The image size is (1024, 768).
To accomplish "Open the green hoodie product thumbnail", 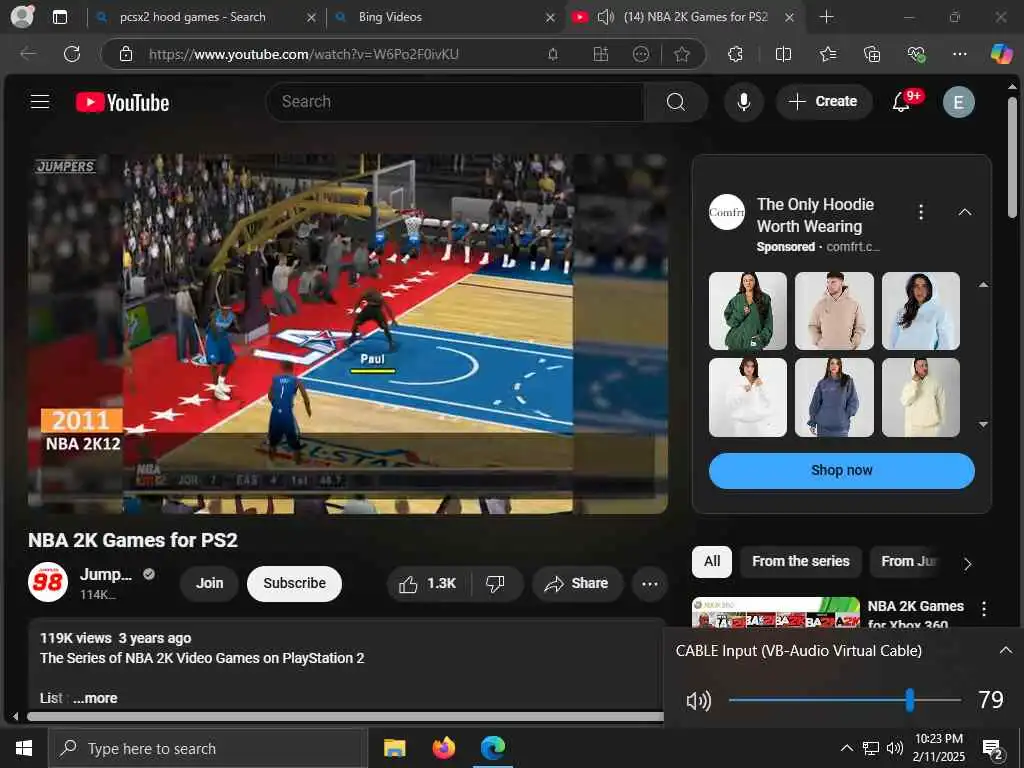I will (x=748, y=311).
